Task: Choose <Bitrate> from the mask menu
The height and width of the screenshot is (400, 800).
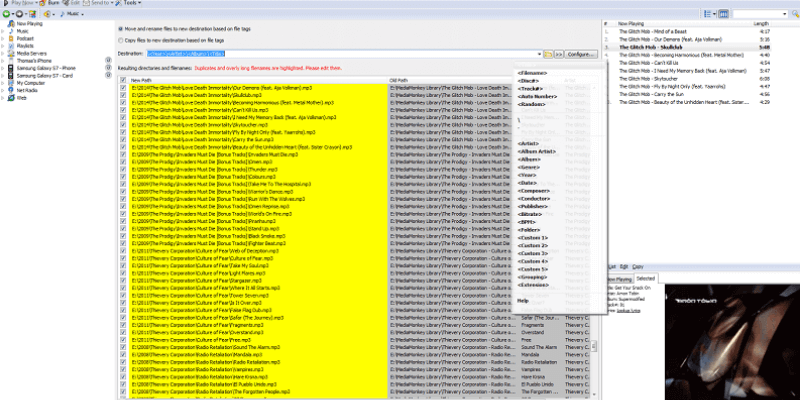Action: click(530, 214)
